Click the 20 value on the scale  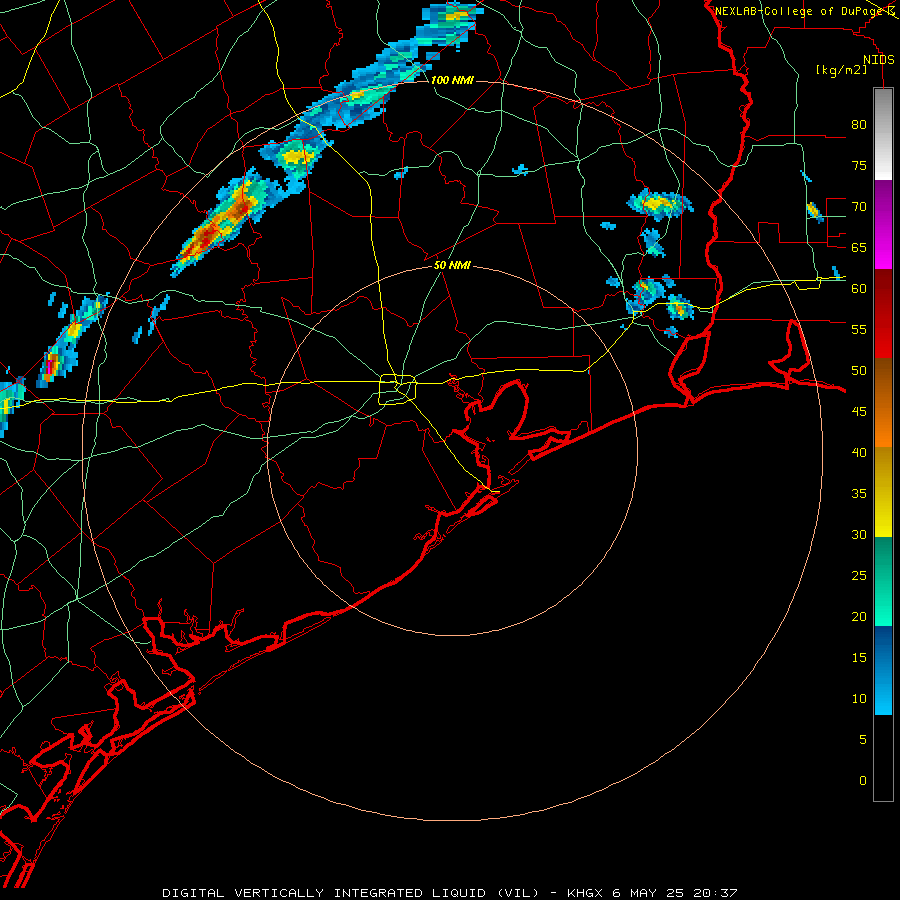(859, 616)
